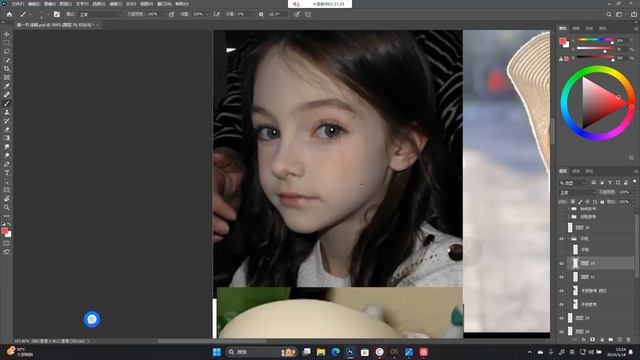This screenshot has height=360, width=640.
Task: Click the Layers panel vertical scrollbar
Action: coord(637,245)
